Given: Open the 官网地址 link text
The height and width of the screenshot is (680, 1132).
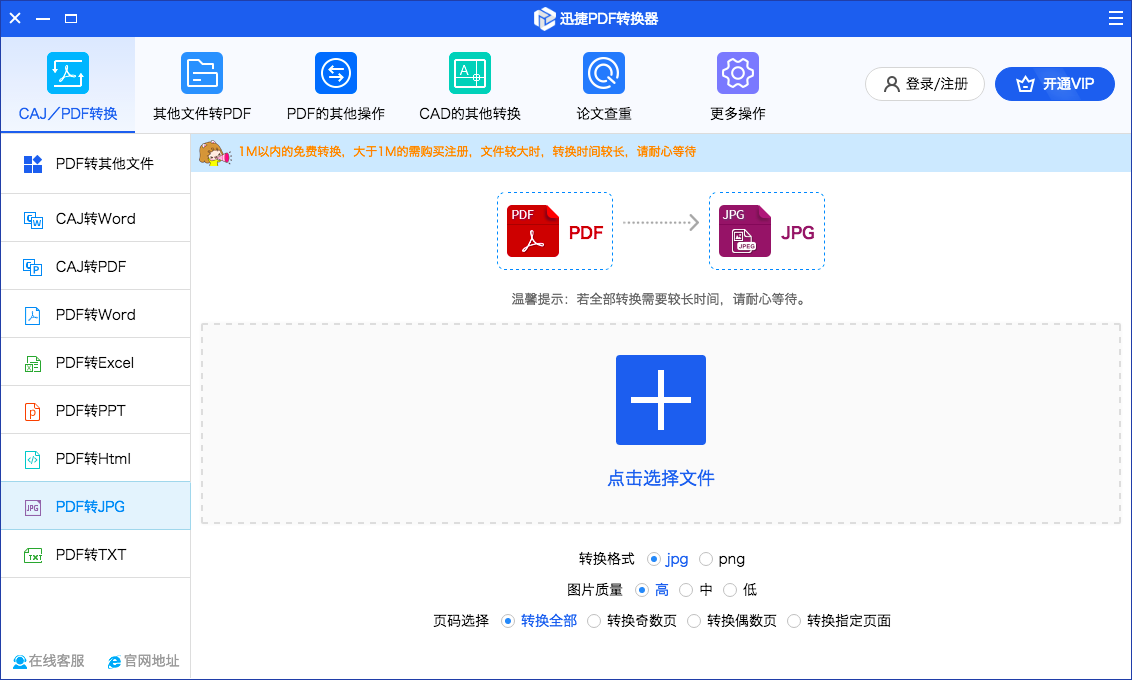Looking at the screenshot, I should (x=152, y=661).
